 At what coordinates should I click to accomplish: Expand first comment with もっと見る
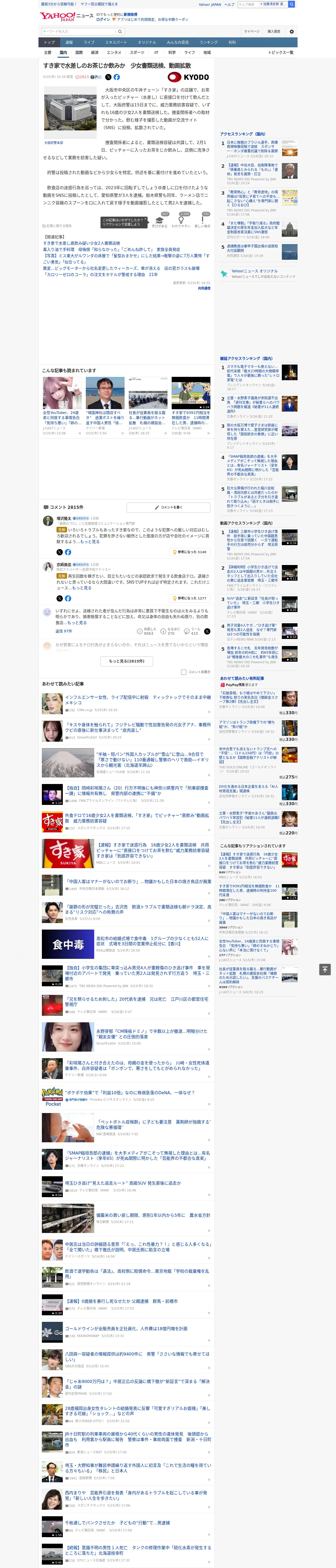90,542
